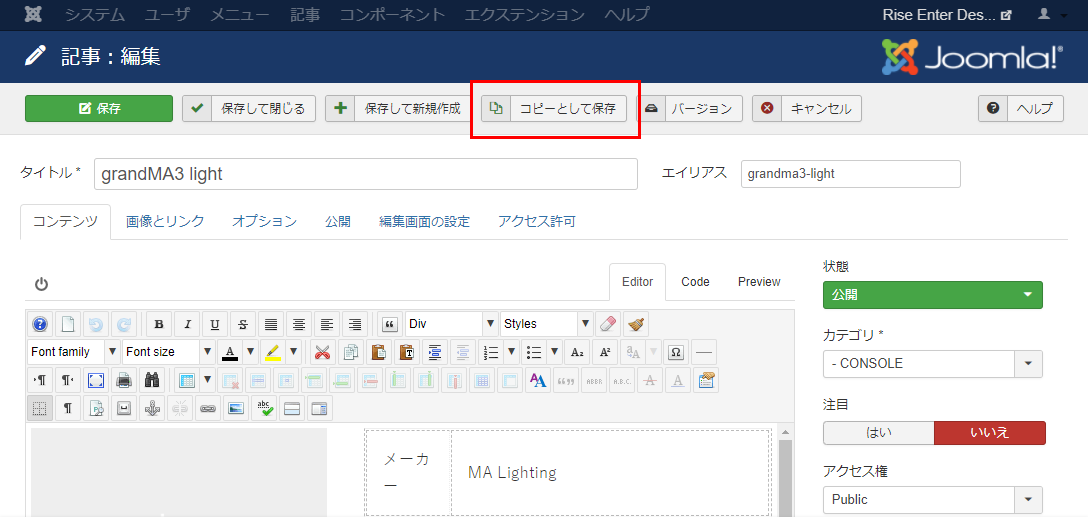Click the broom cleanup code icon
The width and height of the screenshot is (1088, 517).
(x=636, y=324)
